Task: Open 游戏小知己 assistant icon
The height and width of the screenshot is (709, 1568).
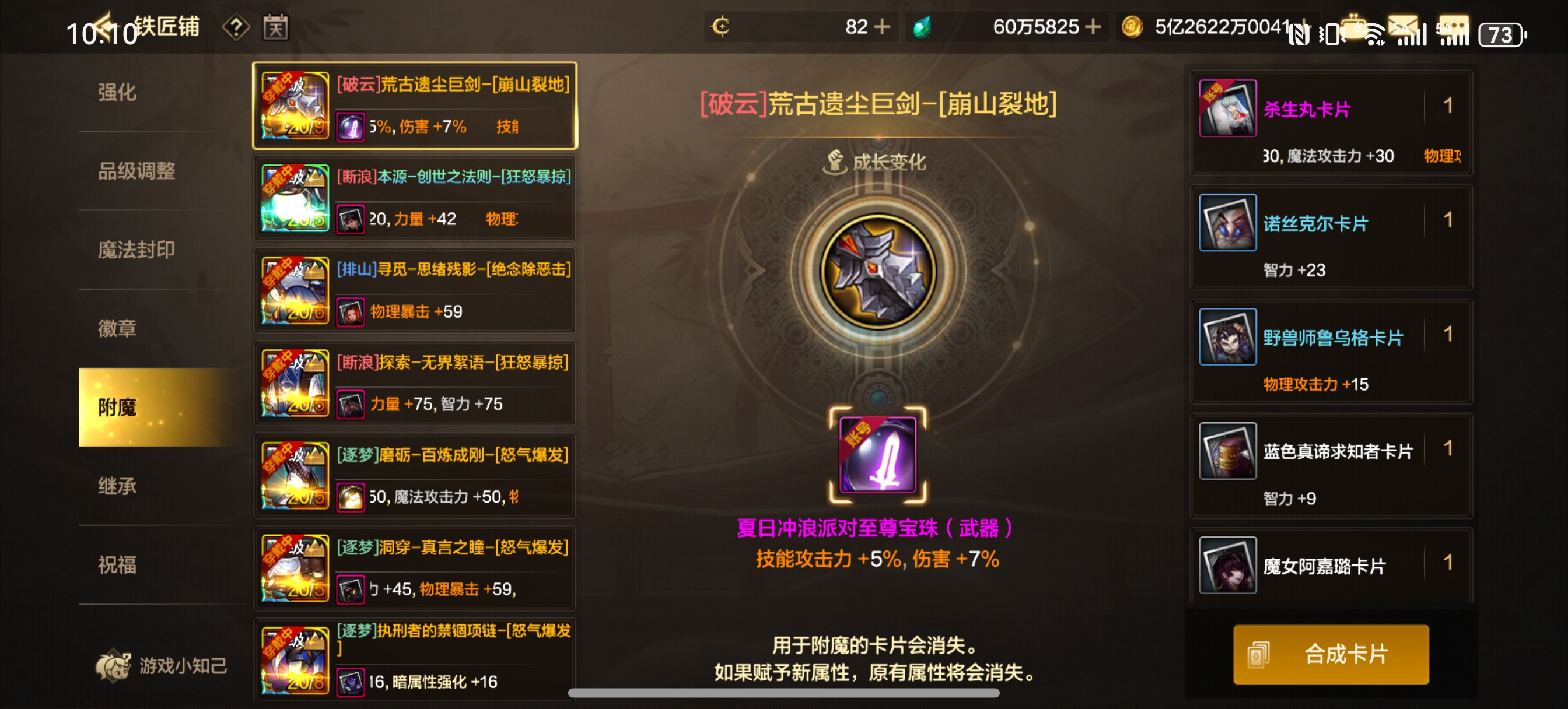Action: (114, 666)
